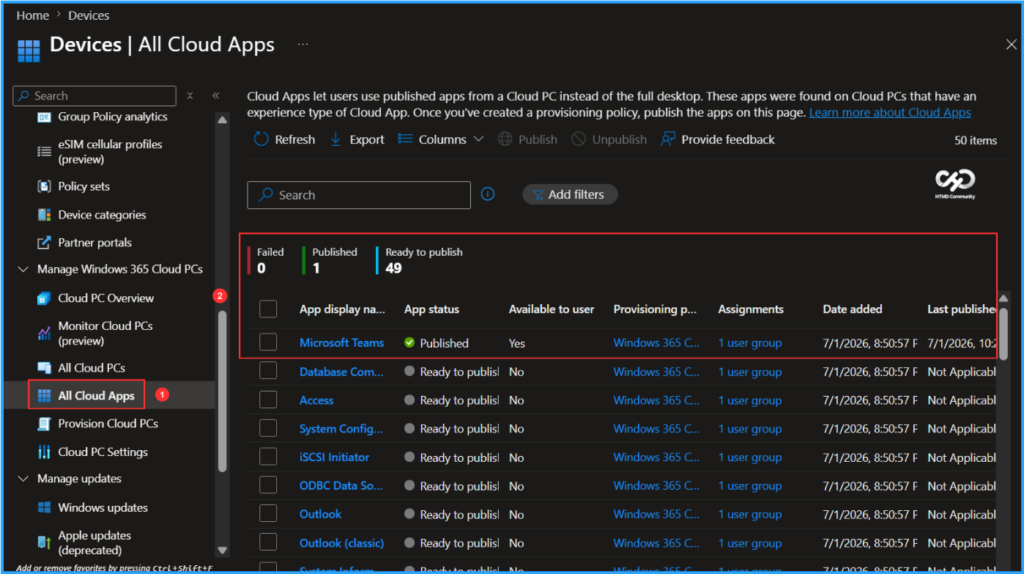
Task: Sort by Available to user column
Action: coord(551,309)
